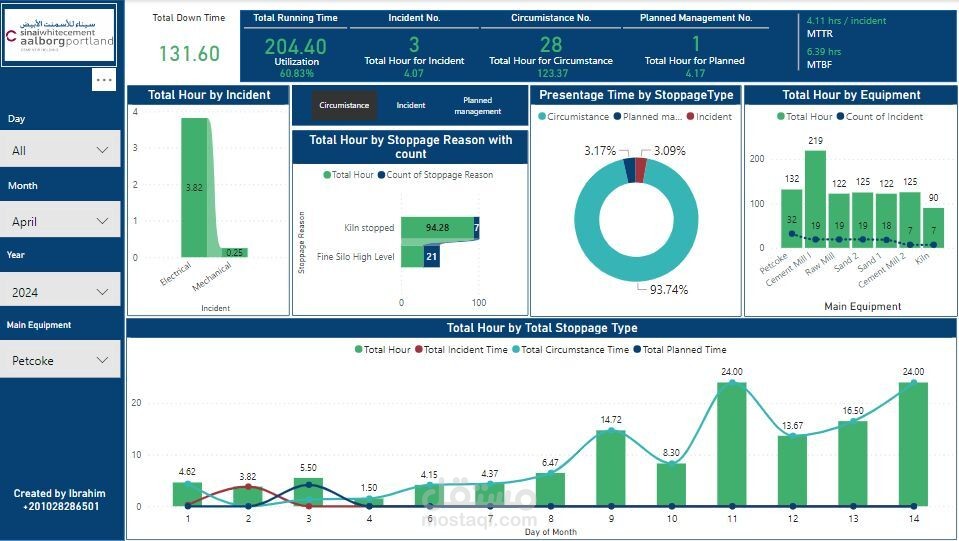
Task: Click the Total Hour by Equipment title
Action: [x=851, y=95]
